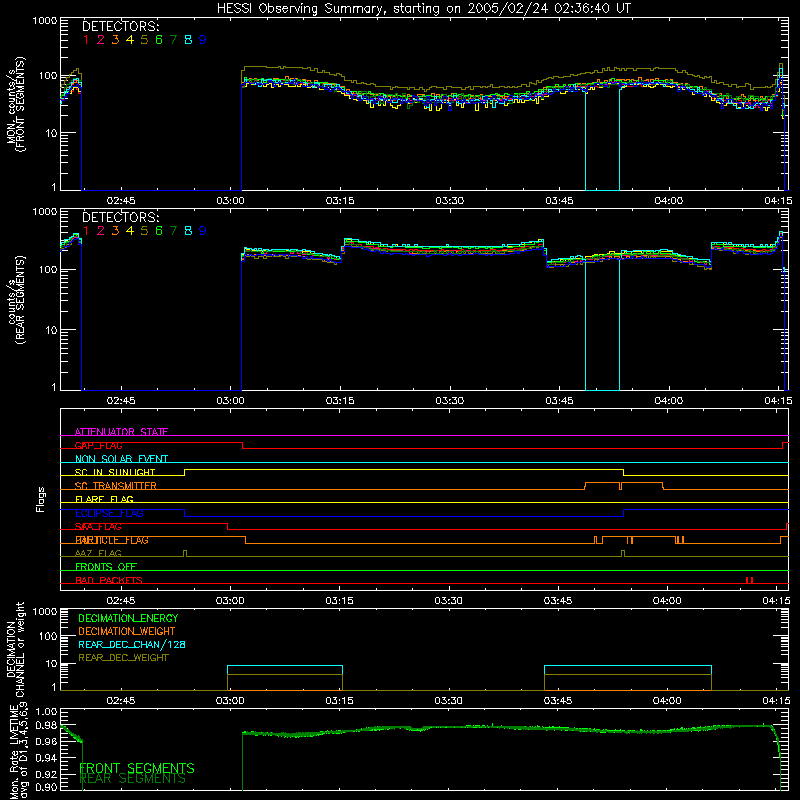Click the counts/s (REAR SEGMENTS) axis title

[15, 299]
